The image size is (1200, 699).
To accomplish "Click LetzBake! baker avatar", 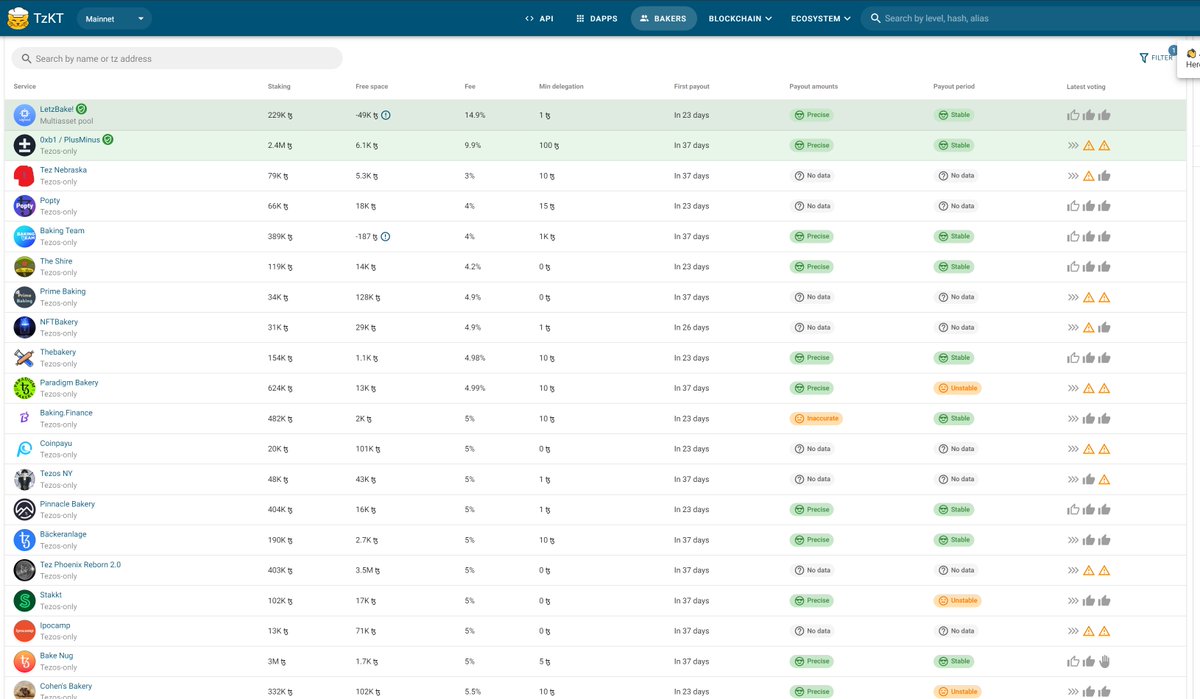I will (24, 115).
